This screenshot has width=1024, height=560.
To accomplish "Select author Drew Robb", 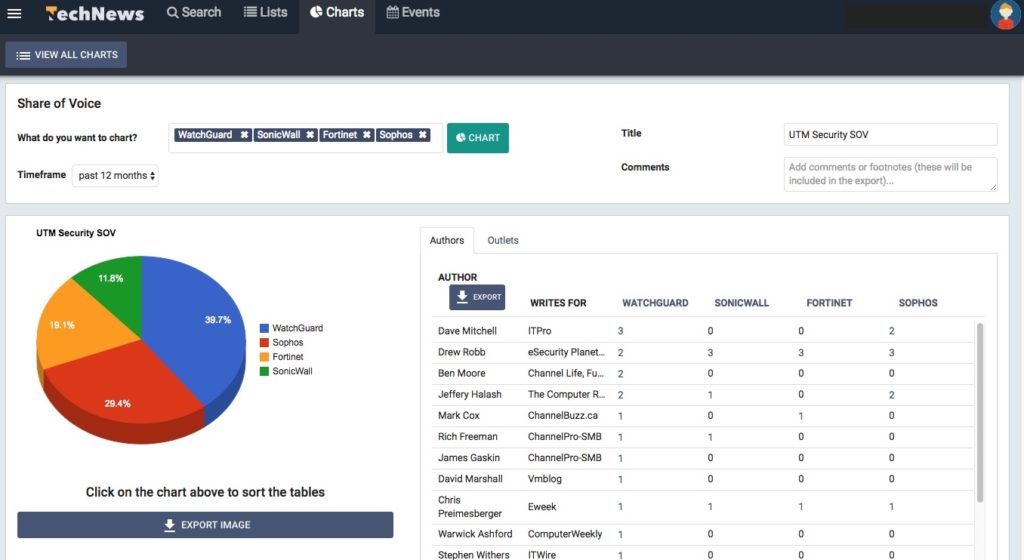I will tap(461, 352).
